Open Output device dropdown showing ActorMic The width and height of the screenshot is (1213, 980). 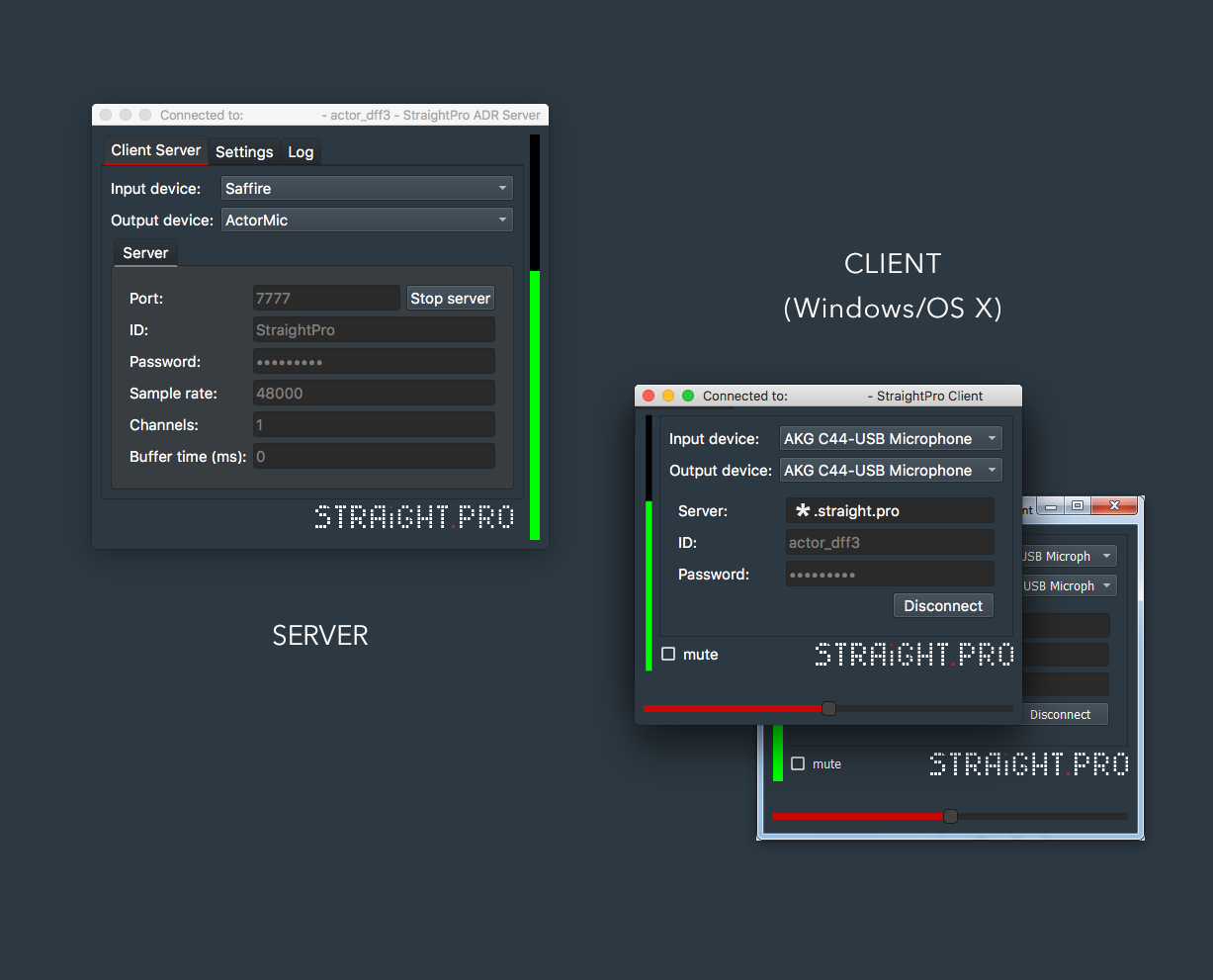367,220
